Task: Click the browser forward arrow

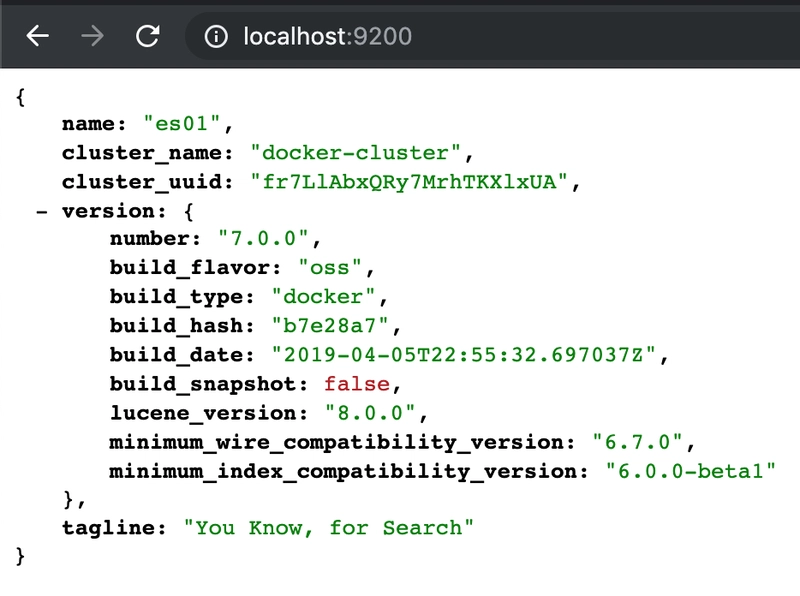Action: tap(92, 37)
